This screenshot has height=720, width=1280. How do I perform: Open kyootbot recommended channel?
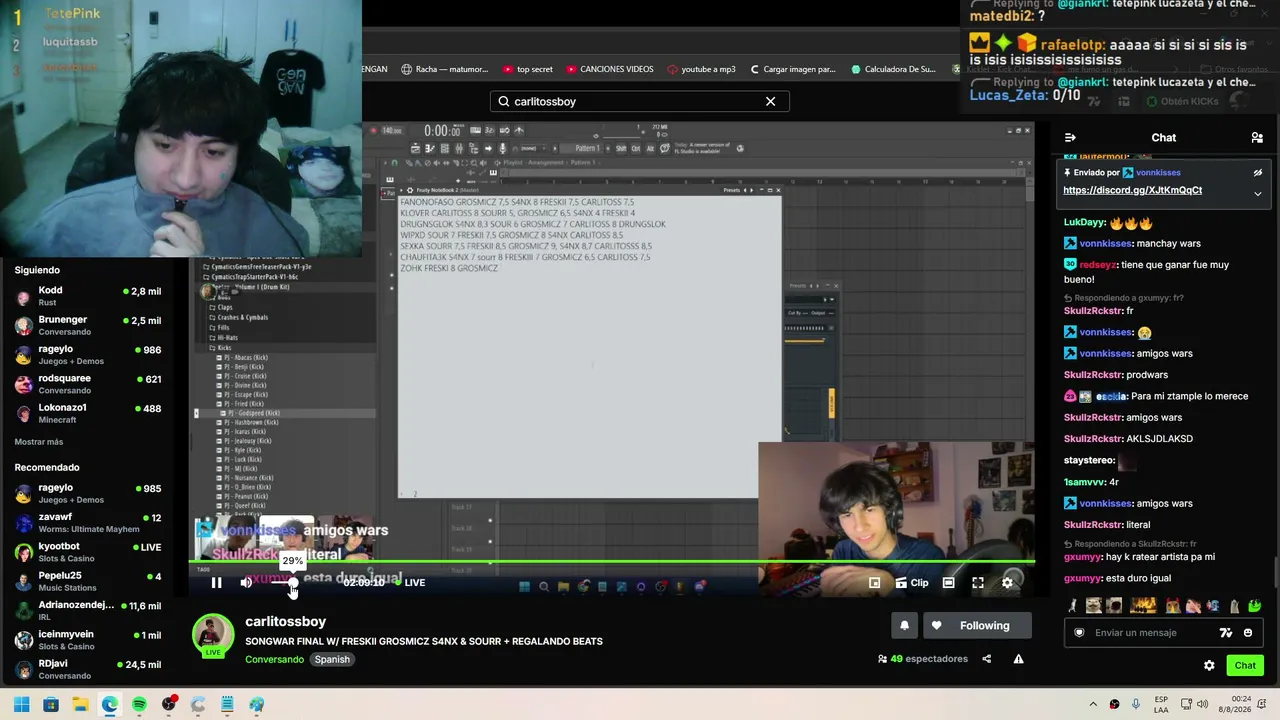tap(88, 552)
